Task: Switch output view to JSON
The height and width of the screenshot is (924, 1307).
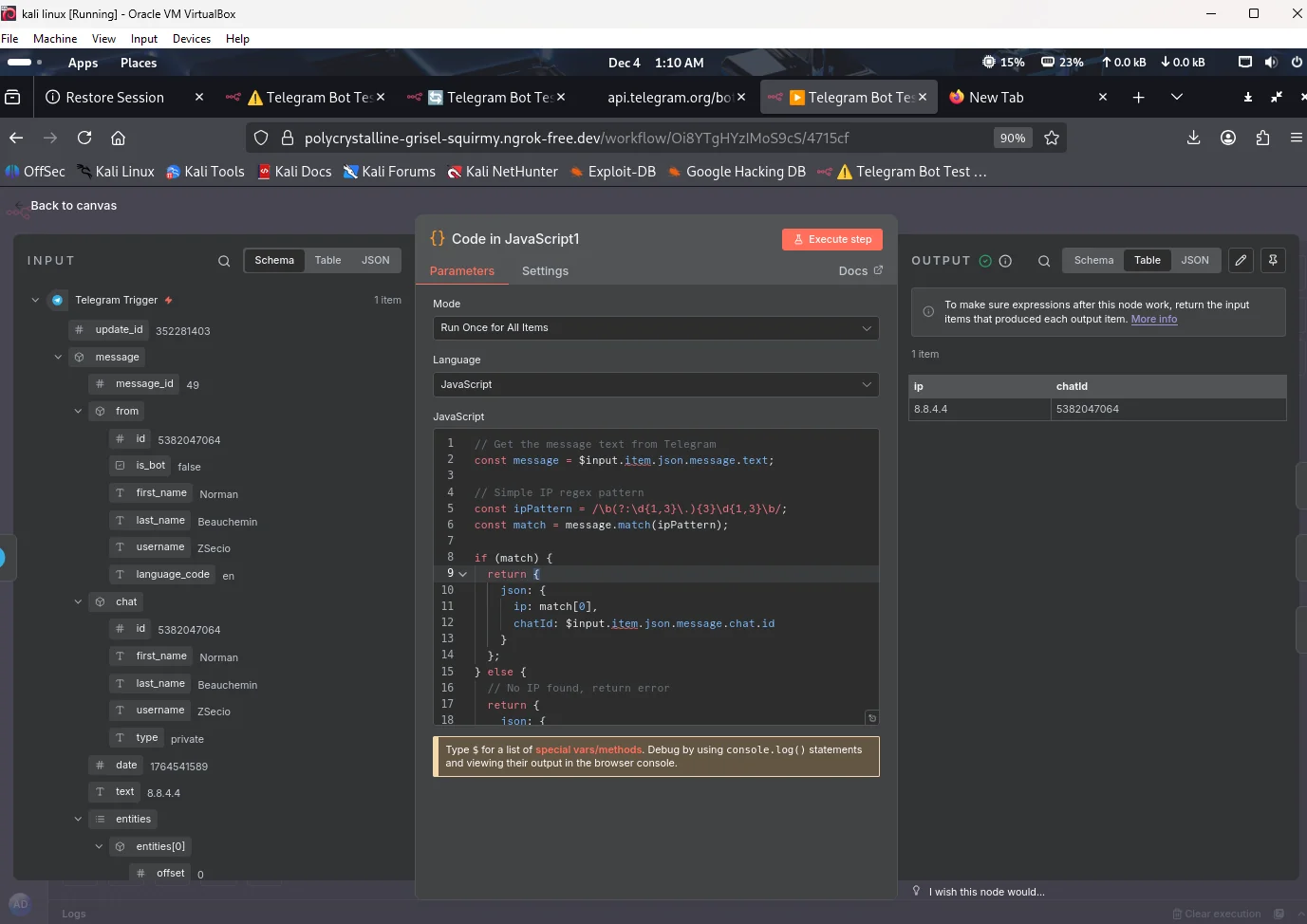Action: coord(1195,260)
